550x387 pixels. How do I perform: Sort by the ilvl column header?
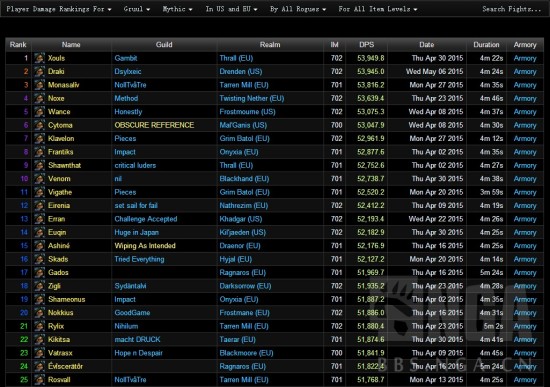(x=335, y=45)
